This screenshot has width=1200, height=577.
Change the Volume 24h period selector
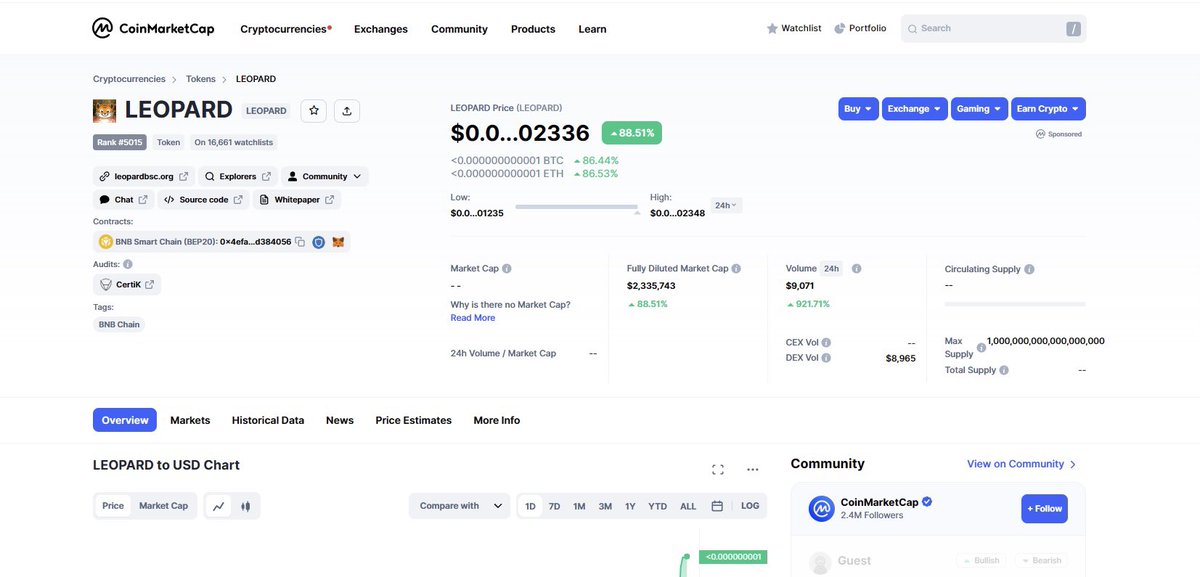click(x=831, y=269)
